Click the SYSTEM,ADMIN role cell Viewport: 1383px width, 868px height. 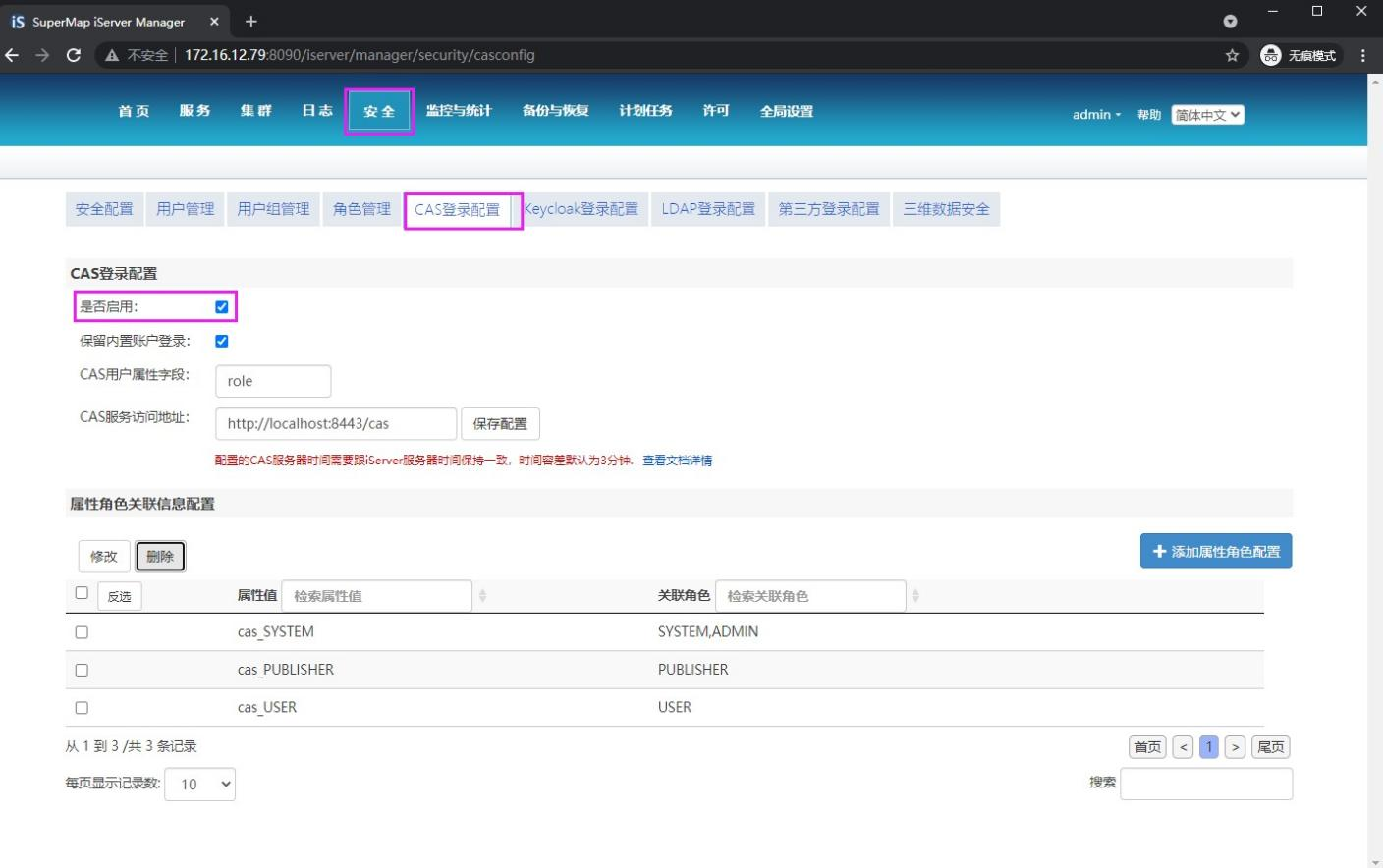point(708,632)
